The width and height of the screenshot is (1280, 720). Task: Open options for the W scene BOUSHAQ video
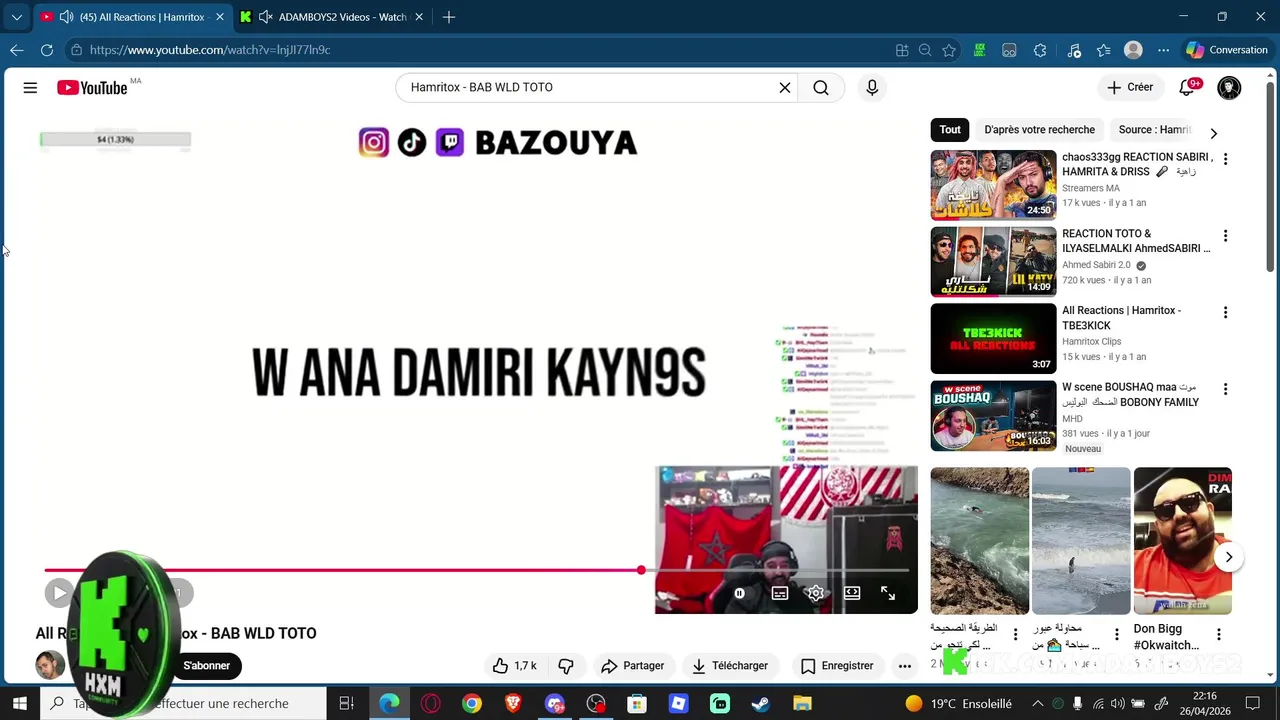tap(1225, 389)
